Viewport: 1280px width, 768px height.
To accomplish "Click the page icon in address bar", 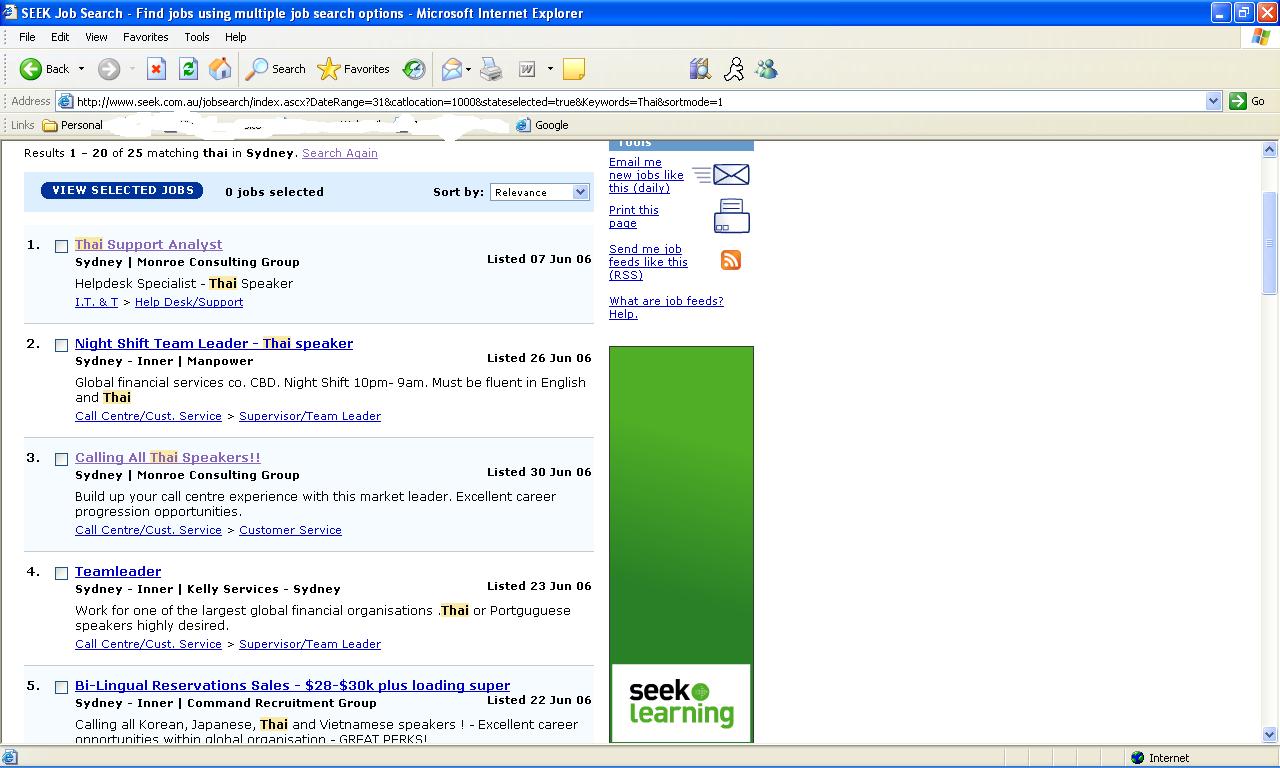I will click(65, 101).
